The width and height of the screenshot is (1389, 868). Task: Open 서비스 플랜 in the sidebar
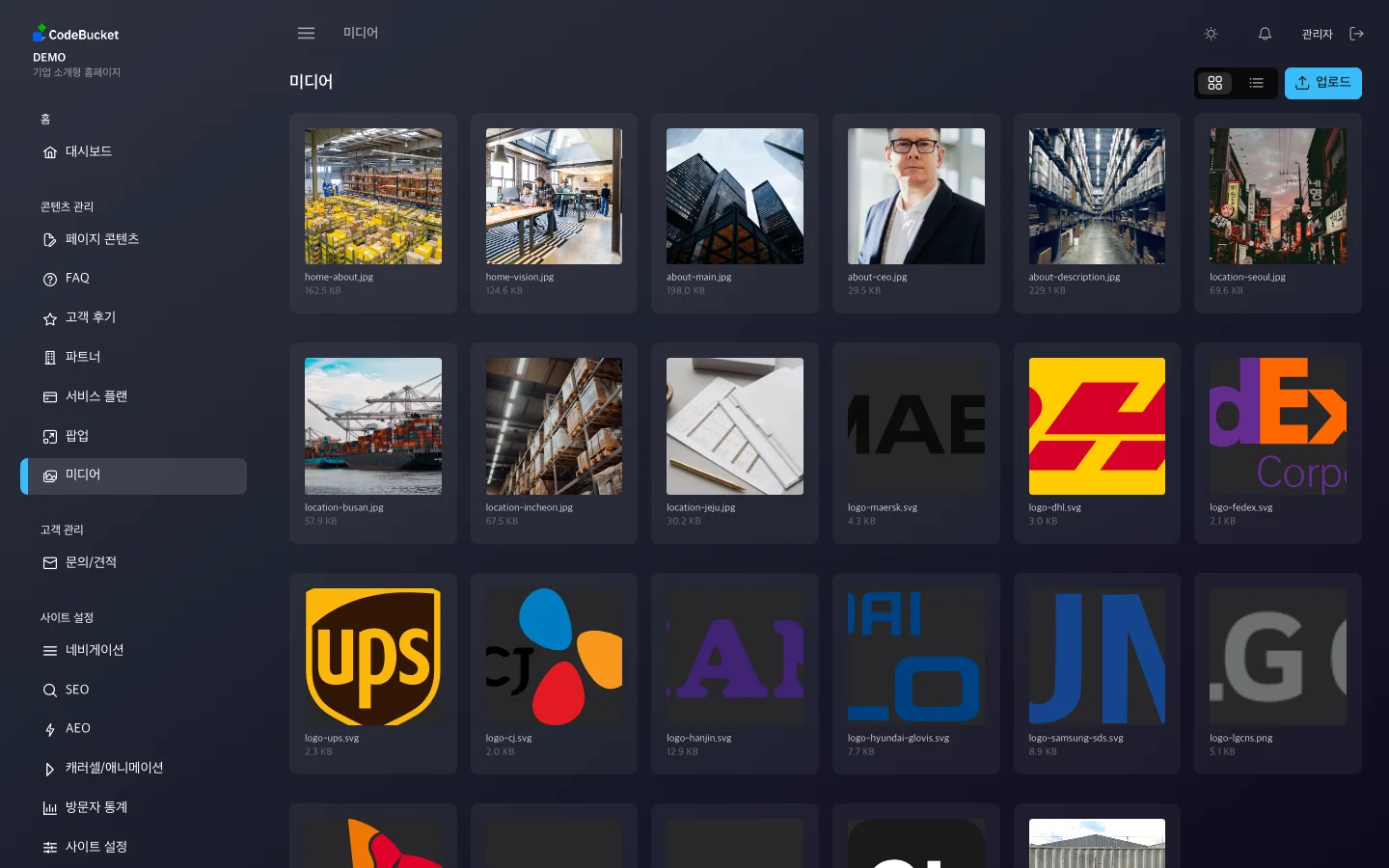pos(96,396)
